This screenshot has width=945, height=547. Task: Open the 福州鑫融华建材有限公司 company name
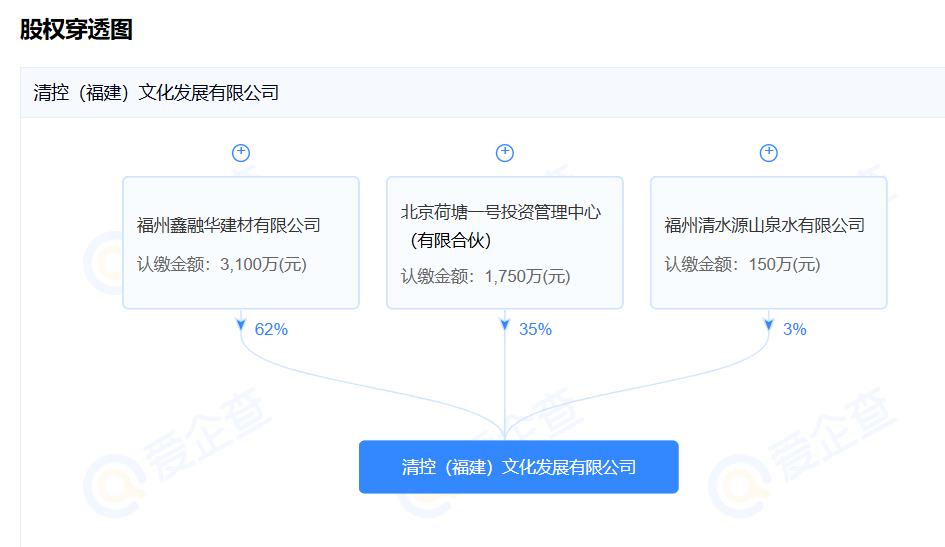(x=229, y=225)
